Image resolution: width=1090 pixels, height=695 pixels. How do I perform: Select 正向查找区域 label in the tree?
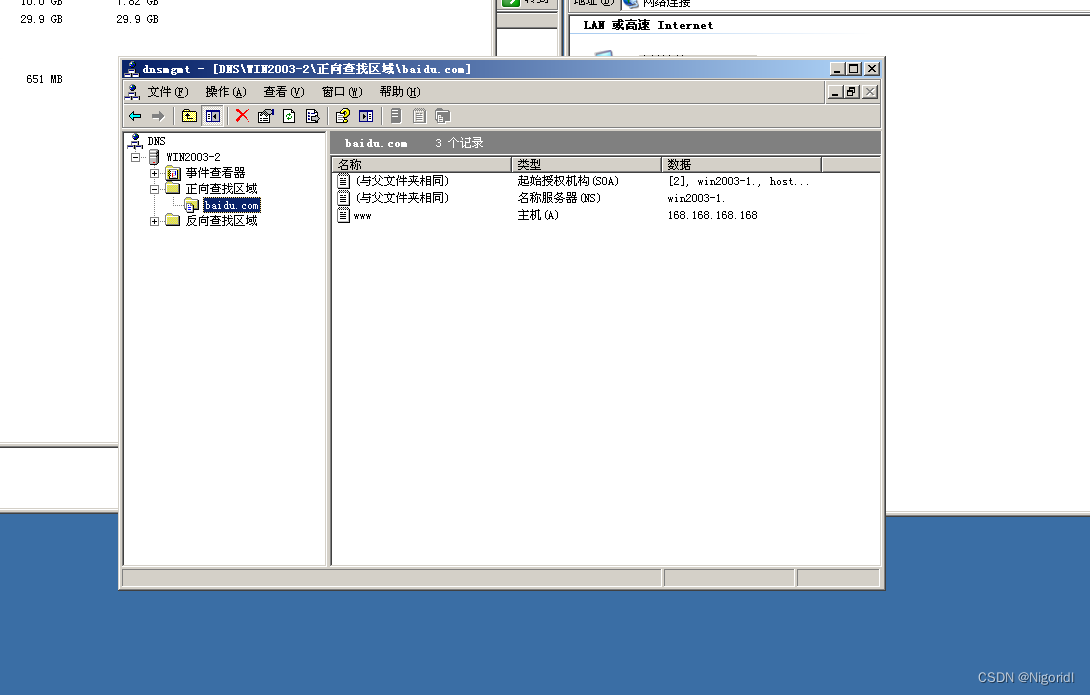point(222,189)
